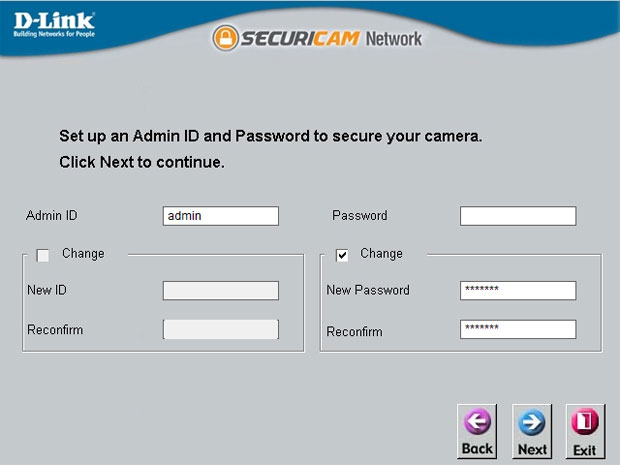Uncheck the Change checkbox above New Password
Viewport: 620px width, 465px height.
[342, 255]
